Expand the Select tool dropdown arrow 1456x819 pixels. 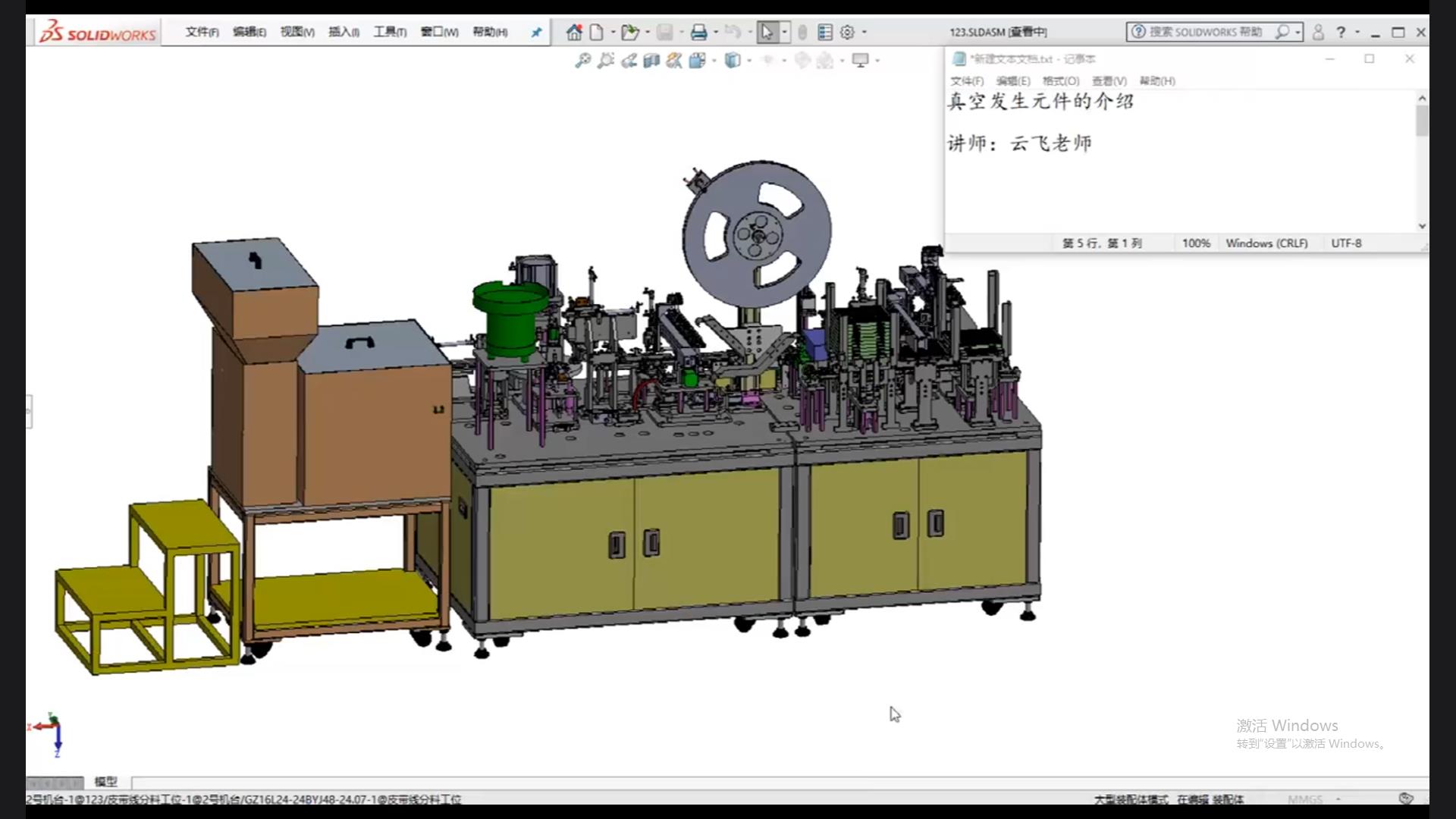(x=784, y=33)
